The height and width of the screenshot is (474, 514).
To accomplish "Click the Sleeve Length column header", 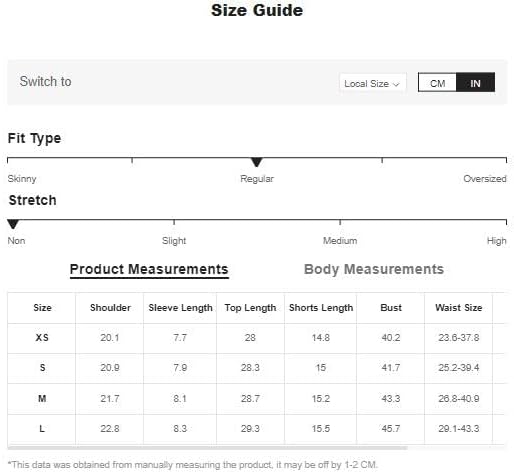I will point(180,308).
